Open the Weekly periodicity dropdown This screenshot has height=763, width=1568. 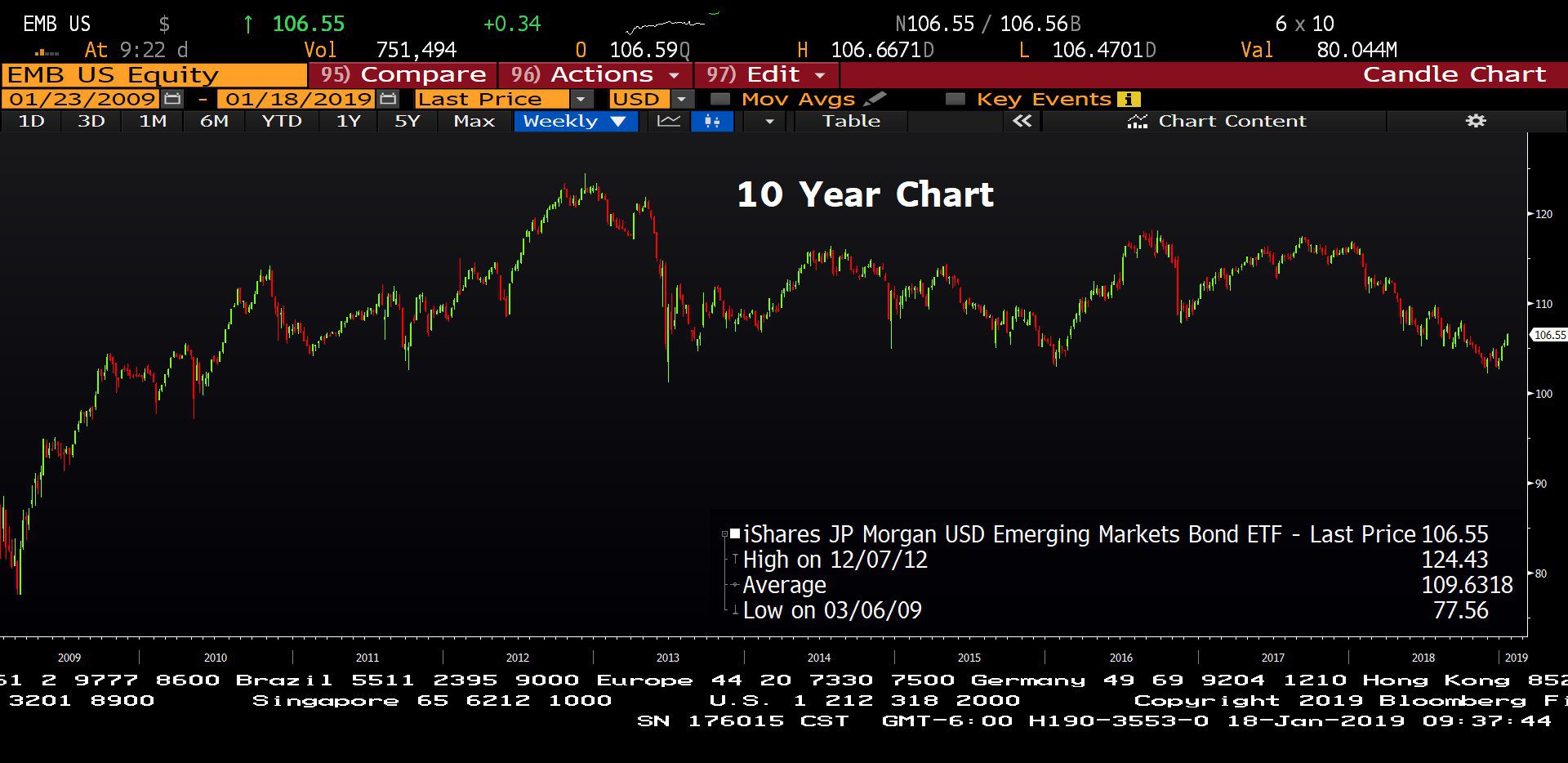coord(575,121)
